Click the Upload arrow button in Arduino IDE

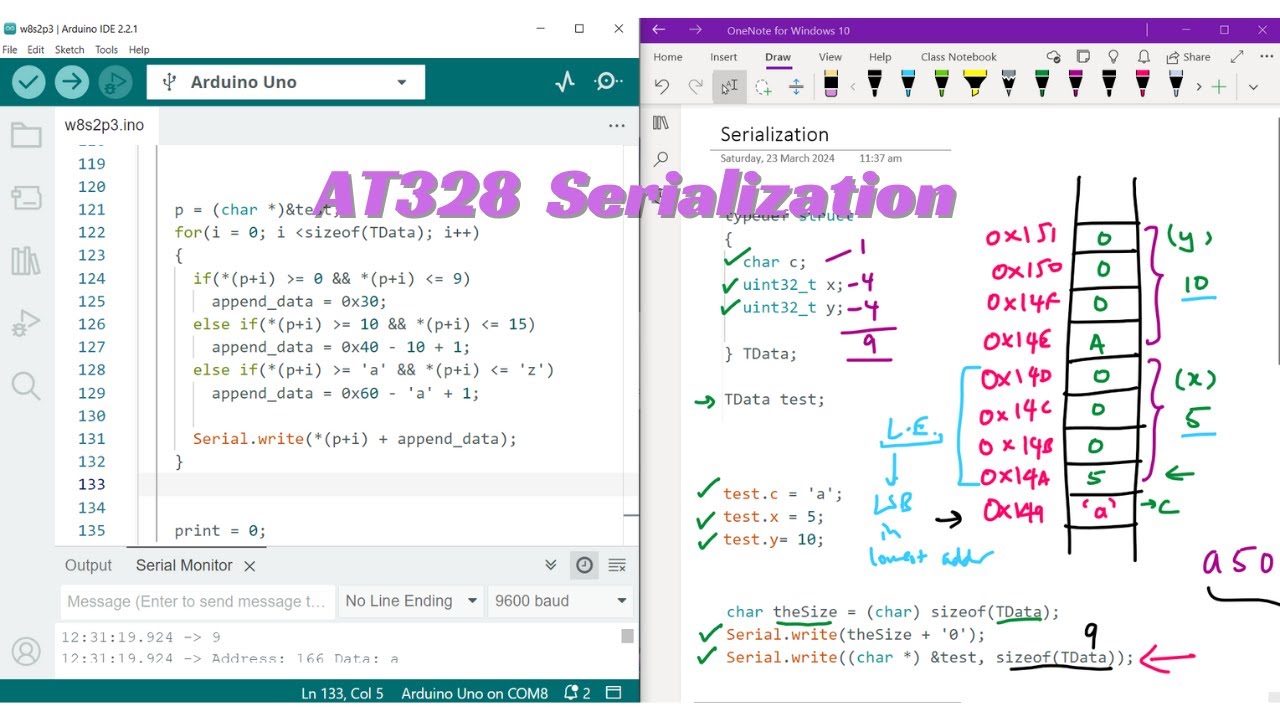pos(72,82)
